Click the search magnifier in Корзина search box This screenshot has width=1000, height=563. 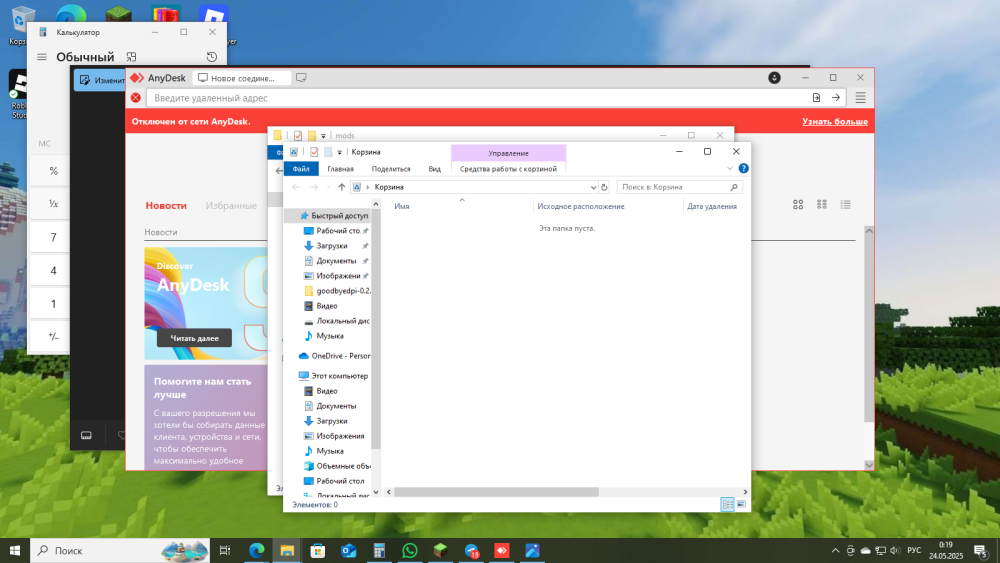tap(734, 187)
